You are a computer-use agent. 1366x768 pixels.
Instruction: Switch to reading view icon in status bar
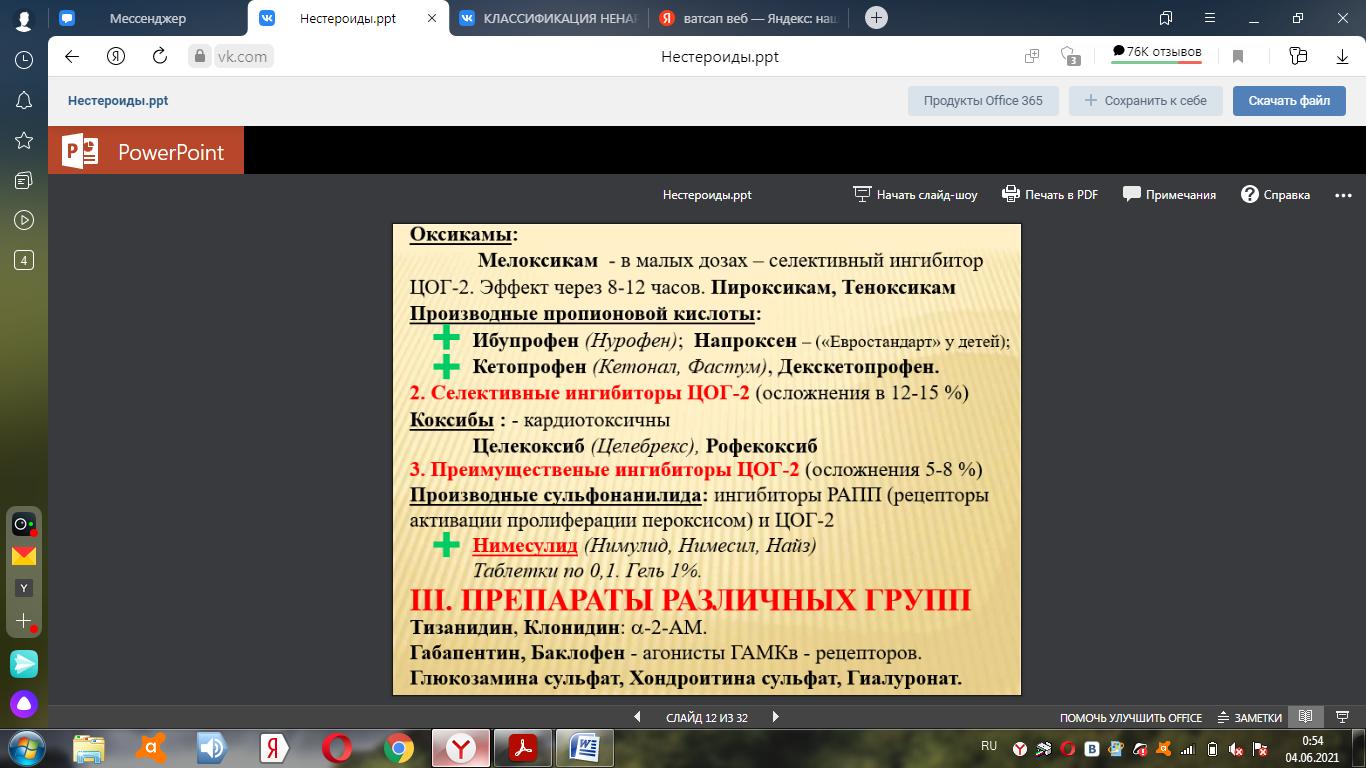tap(1303, 717)
